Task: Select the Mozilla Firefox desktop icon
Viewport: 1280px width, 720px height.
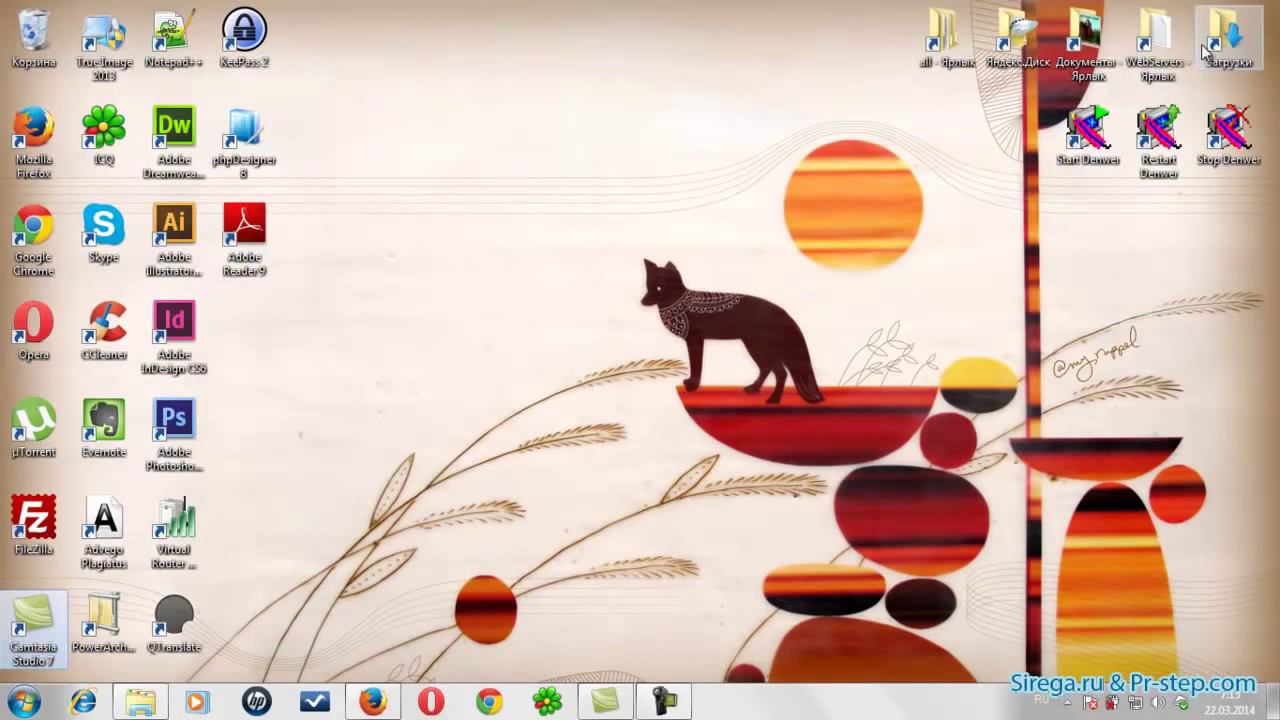Action: click(x=33, y=144)
